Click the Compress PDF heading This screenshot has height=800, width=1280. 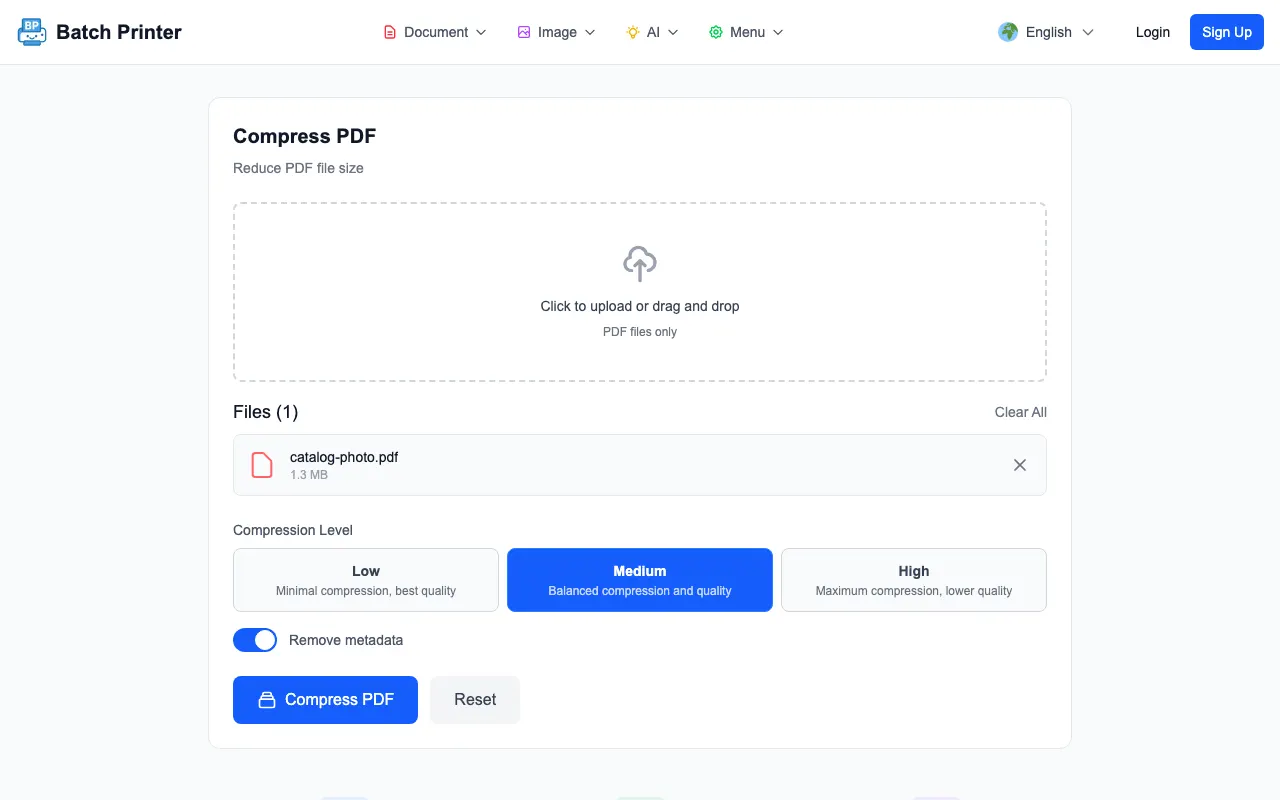tap(305, 136)
